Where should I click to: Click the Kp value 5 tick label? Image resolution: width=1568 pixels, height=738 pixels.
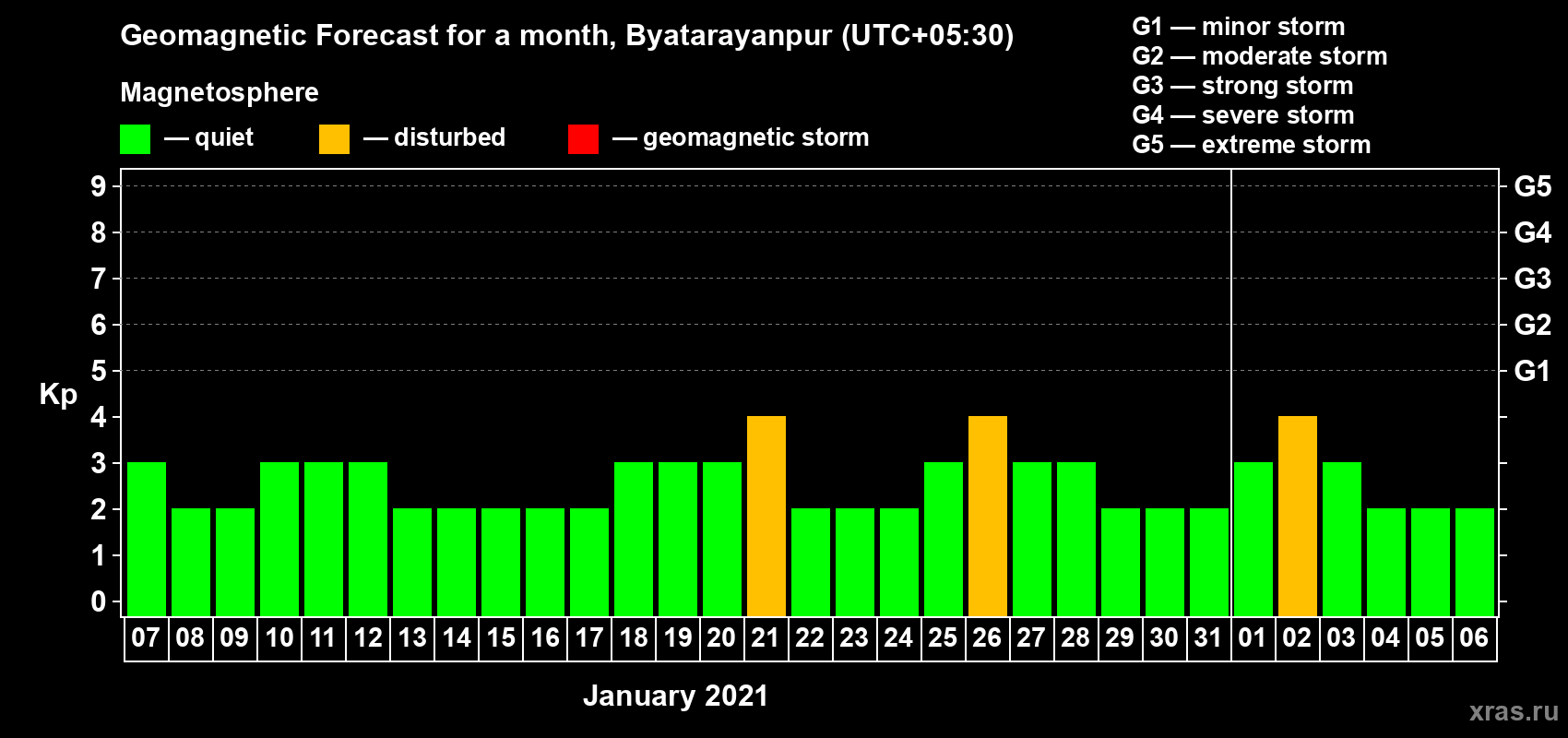(99, 371)
